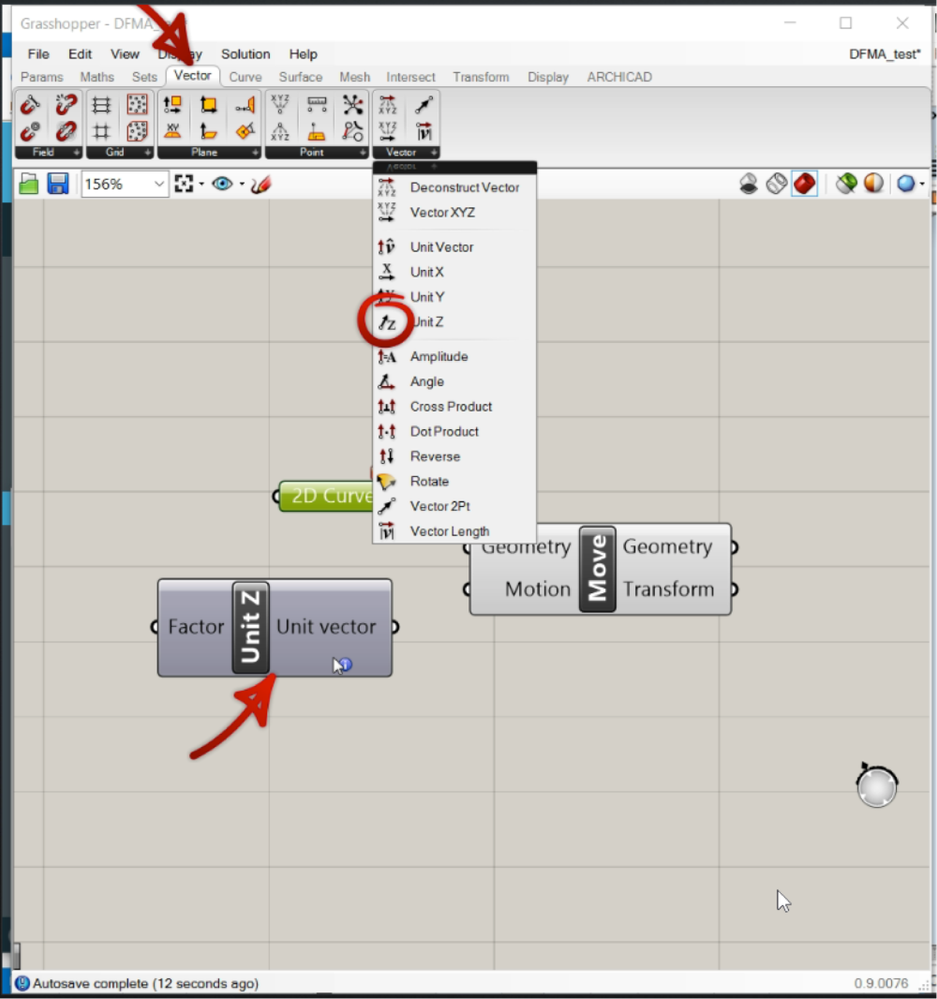Click the Transform output of Move component
The image size is (937, 999).
point(668,589)
